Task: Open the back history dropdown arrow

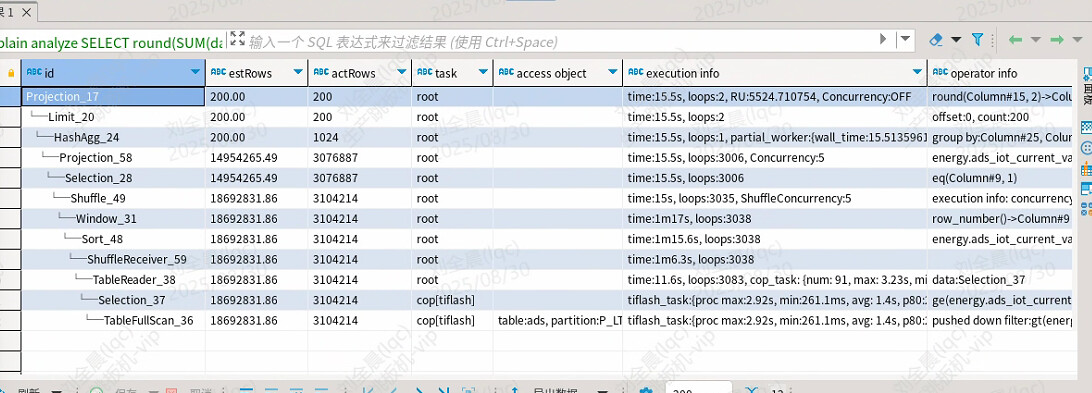Action: pos(1036,40)
